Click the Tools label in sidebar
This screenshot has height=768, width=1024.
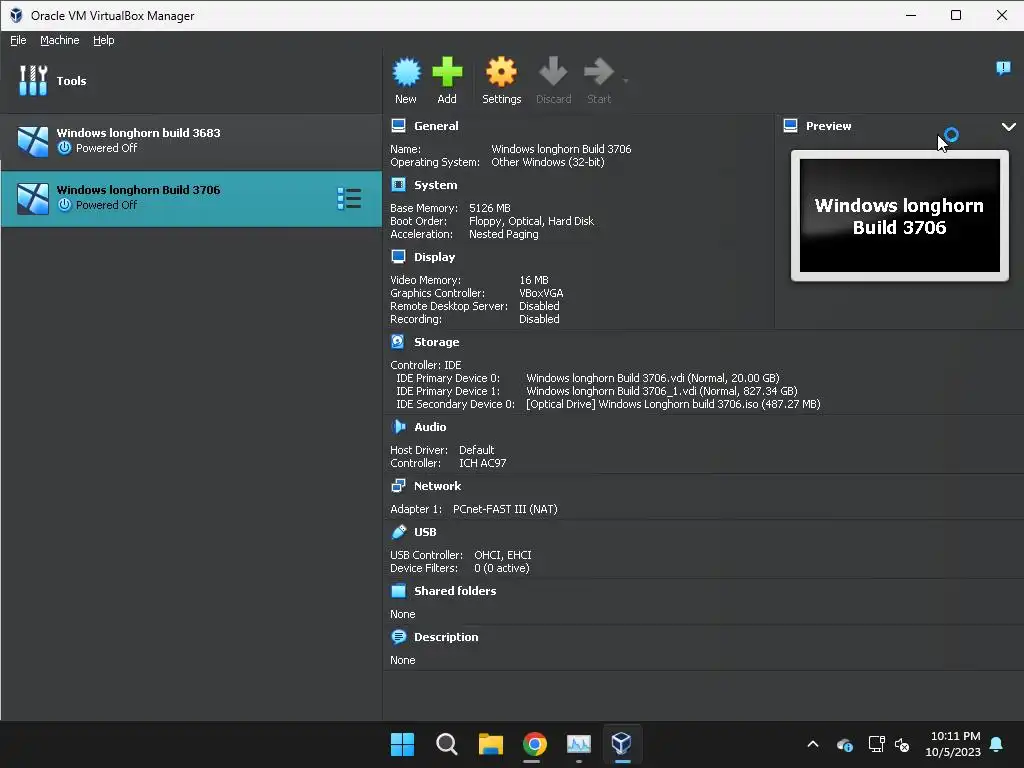point(71,81)
